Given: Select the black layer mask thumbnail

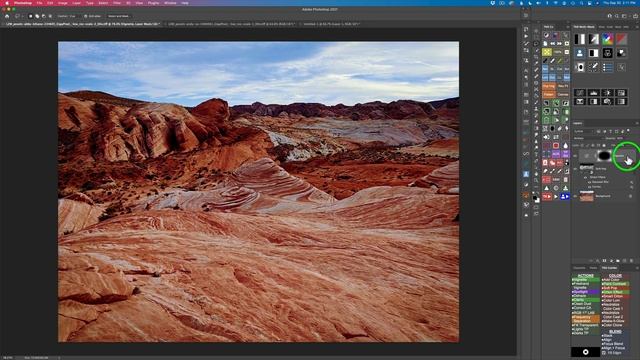Looking at the screenshot, I should [x=604, y=156].
